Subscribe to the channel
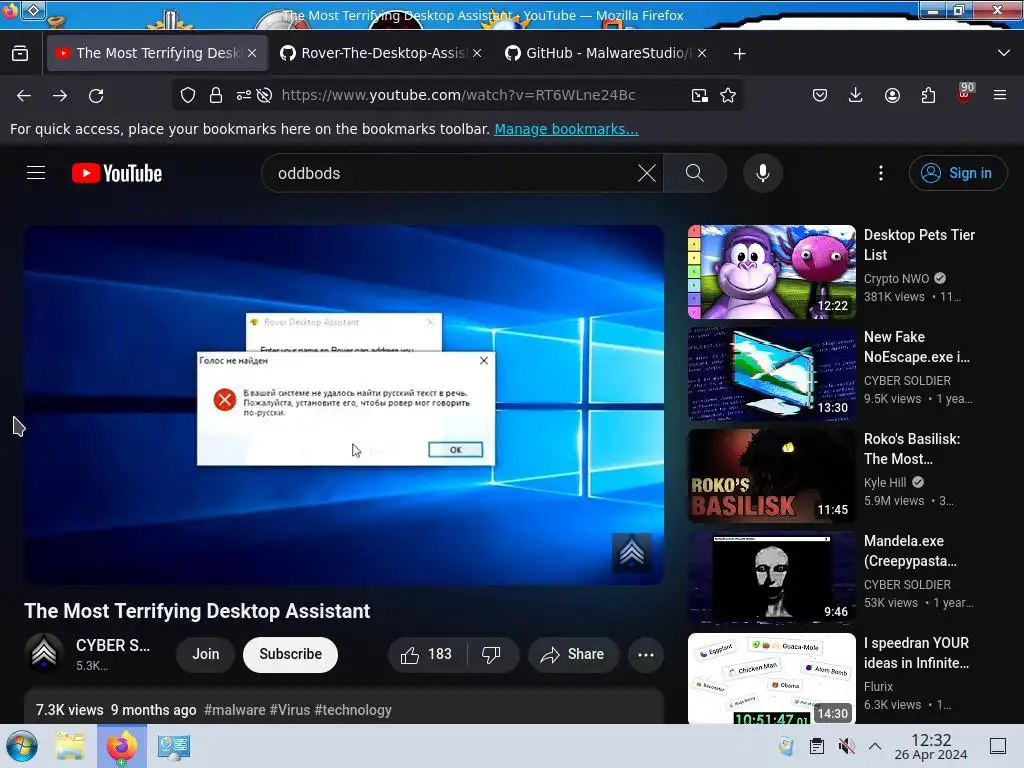 (x=291, y=654)
